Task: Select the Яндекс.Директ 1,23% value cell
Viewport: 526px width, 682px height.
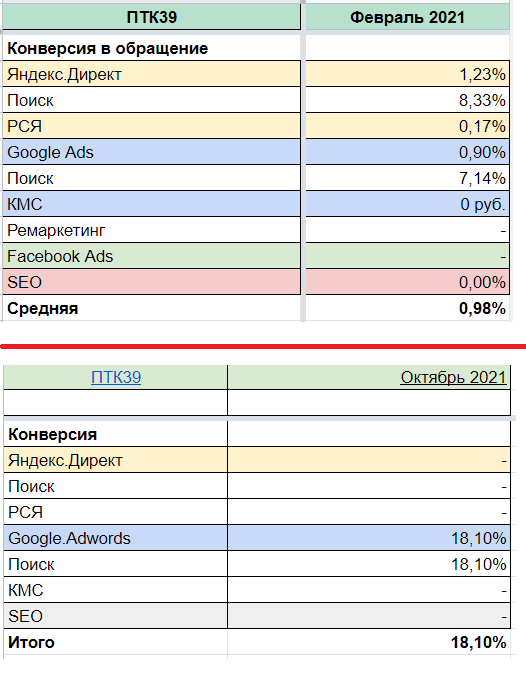Action: (x=408, y=74)
